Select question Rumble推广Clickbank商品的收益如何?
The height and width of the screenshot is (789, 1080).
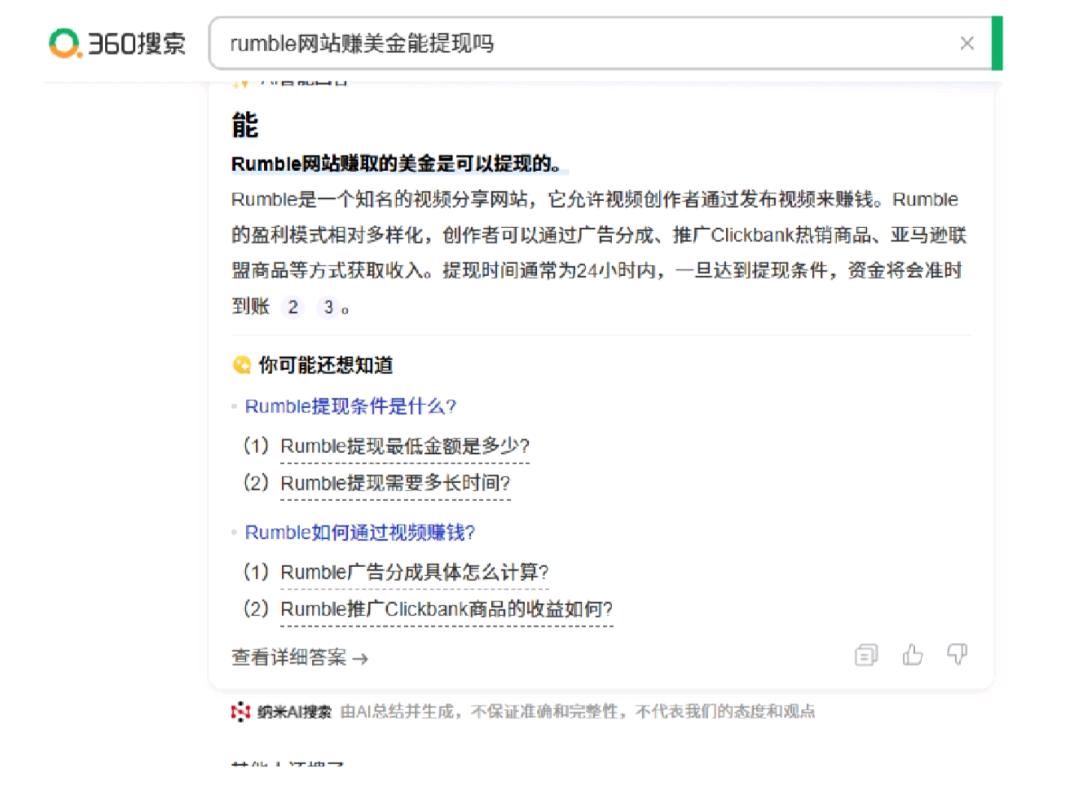446,609
